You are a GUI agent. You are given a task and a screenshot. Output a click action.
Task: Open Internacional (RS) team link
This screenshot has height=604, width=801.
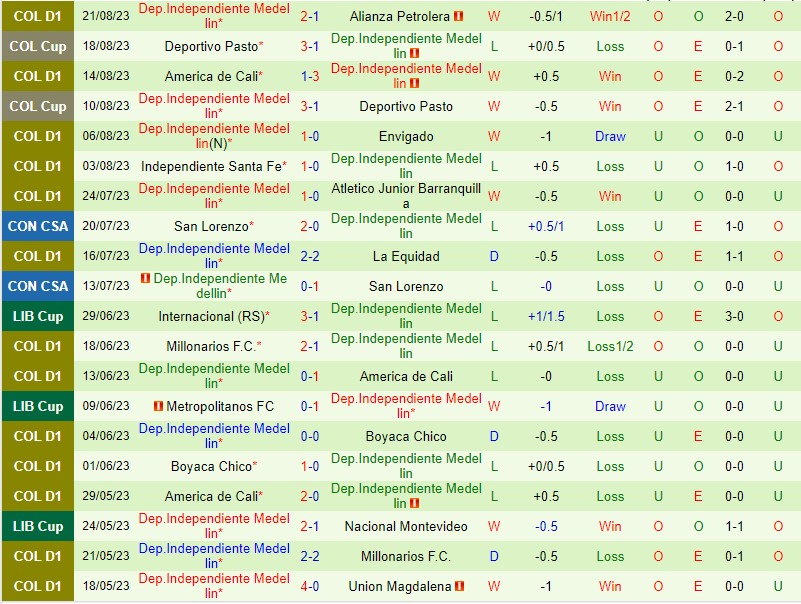point(211,317)
